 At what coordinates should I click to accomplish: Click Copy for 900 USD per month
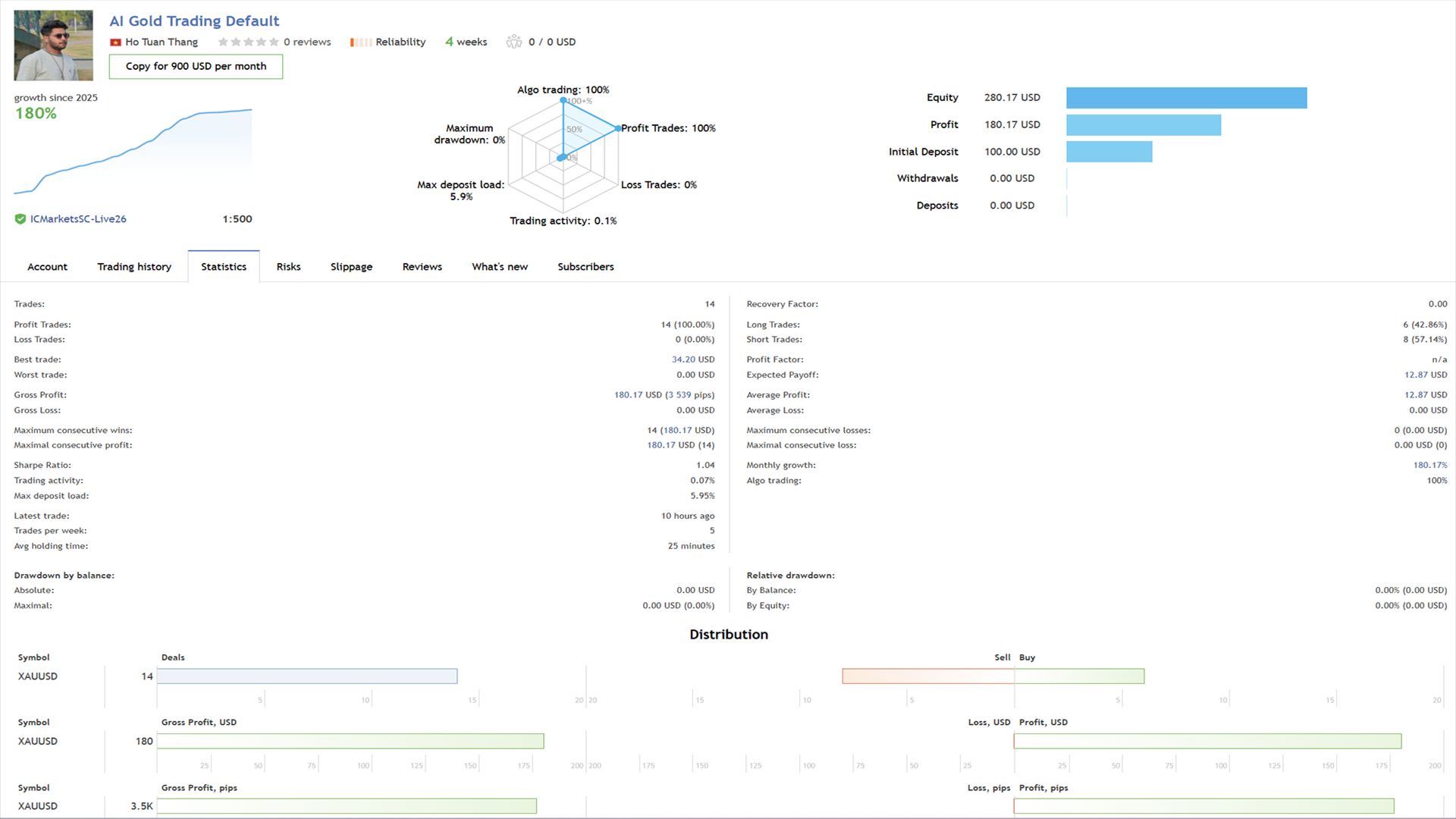(x=196, y=67)
